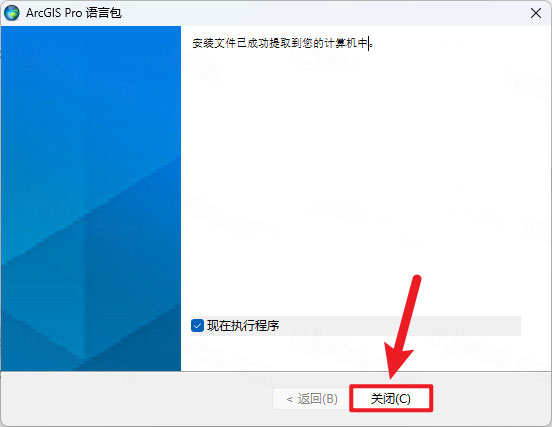Image resolution: width=552 pixels, height=427 pixels.
Task: Click the 关闭(C) button
Action: [391, 398]
